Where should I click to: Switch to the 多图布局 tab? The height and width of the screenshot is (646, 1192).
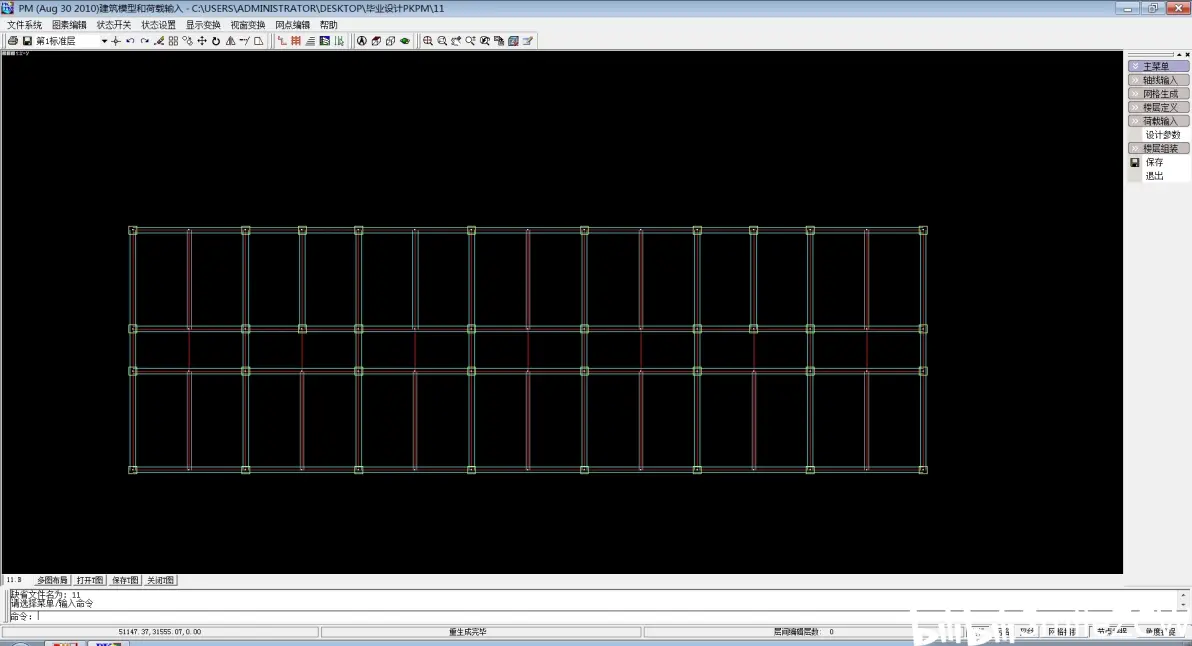click(52, 580)
